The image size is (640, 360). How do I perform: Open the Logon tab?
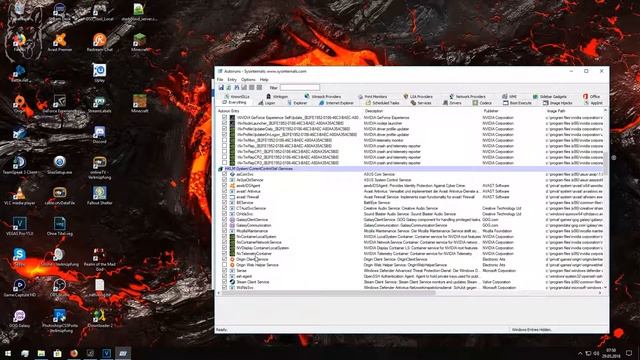click(x=267, y=103)
